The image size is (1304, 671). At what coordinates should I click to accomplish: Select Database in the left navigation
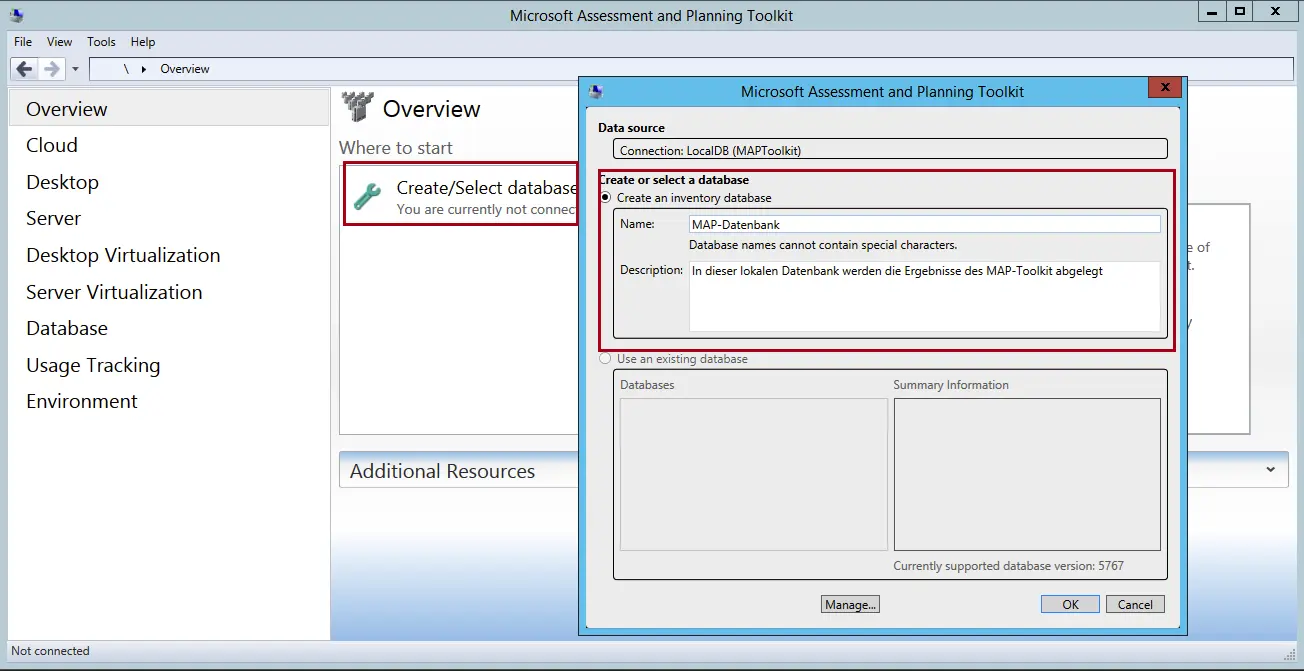click(67, 328)
